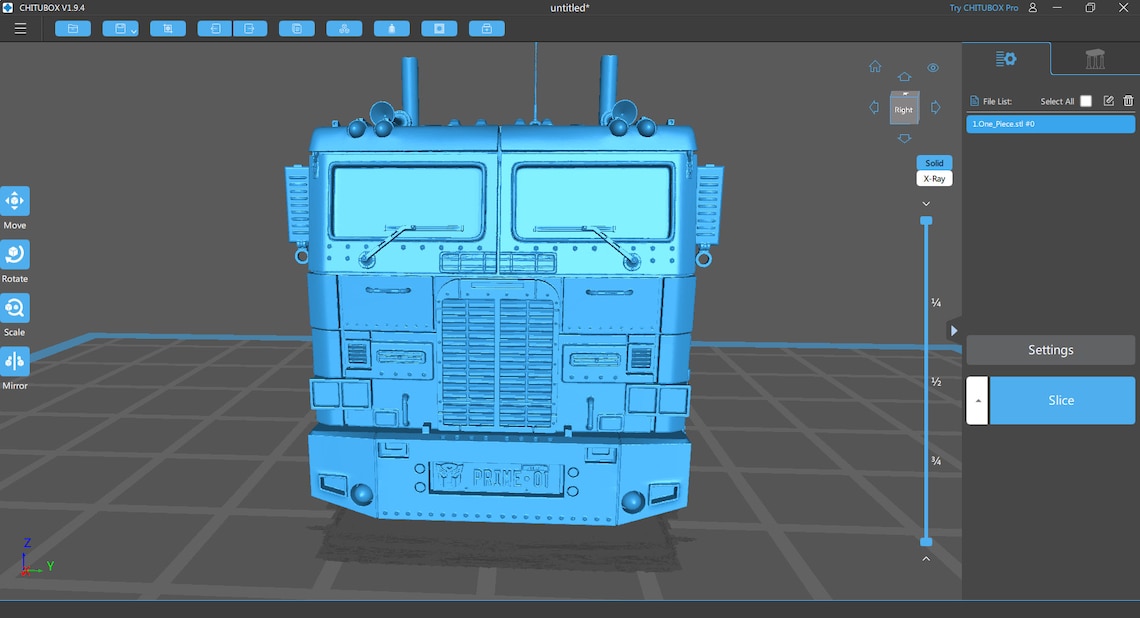Click the Slice button
This screenshot has height=618, width=1140.
[1063, 400]
